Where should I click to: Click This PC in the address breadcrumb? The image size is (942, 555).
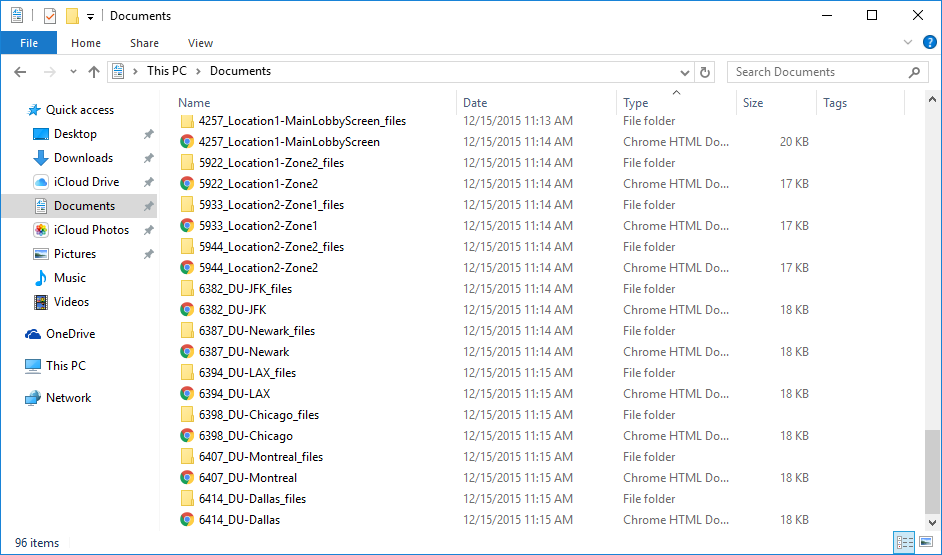(166, 72)
